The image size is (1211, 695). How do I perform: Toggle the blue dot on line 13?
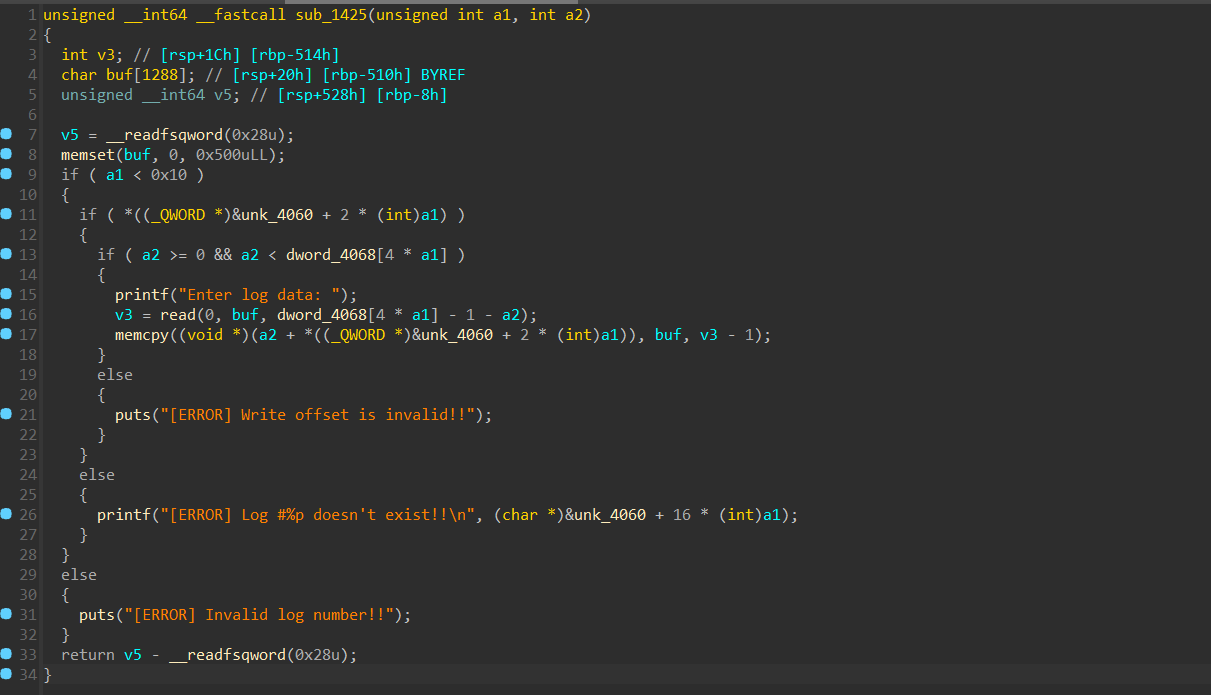coord(7,255)
